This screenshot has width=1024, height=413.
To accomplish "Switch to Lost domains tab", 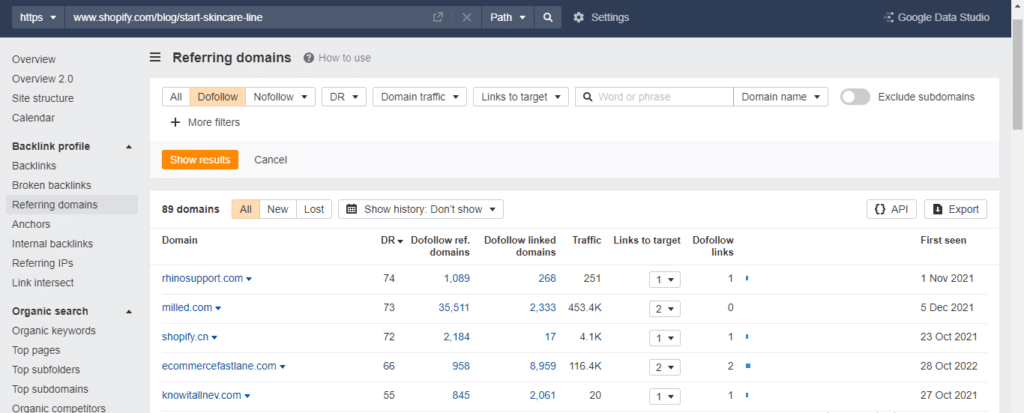I will pos(313,209).
